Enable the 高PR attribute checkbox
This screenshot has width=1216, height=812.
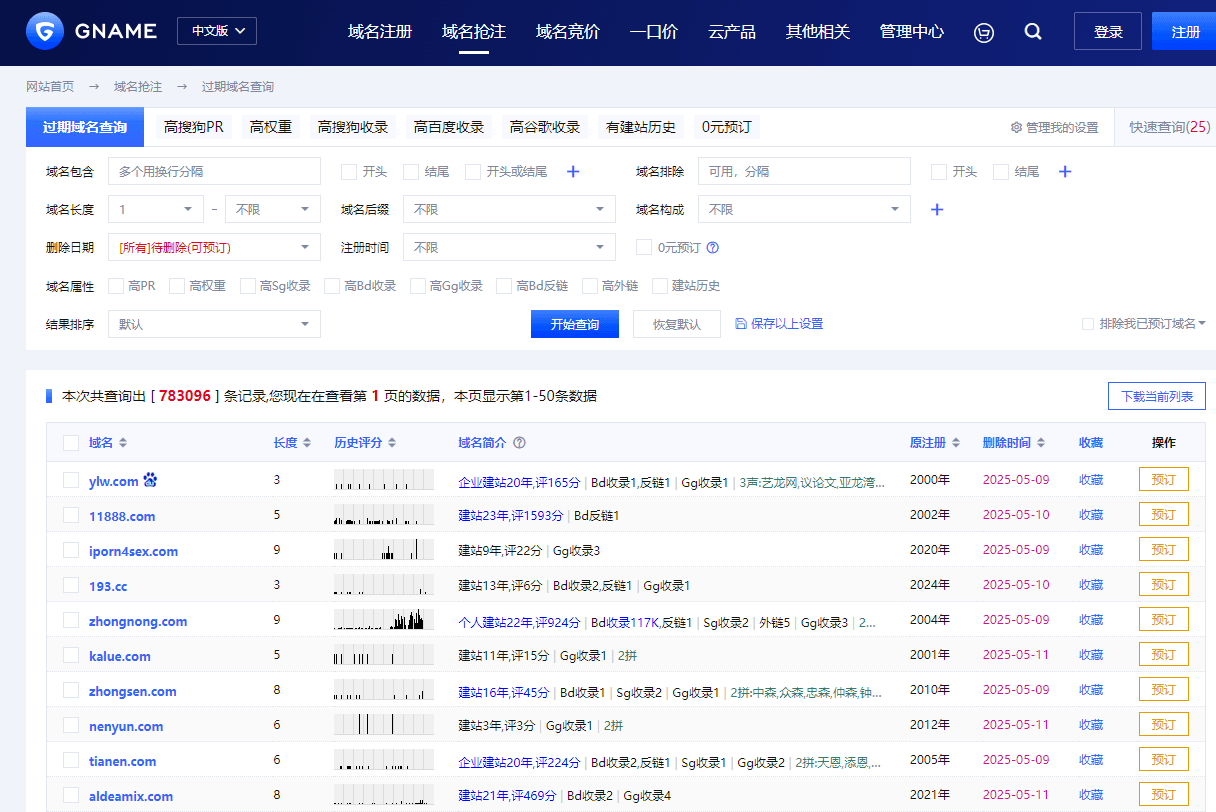point(116,286)
